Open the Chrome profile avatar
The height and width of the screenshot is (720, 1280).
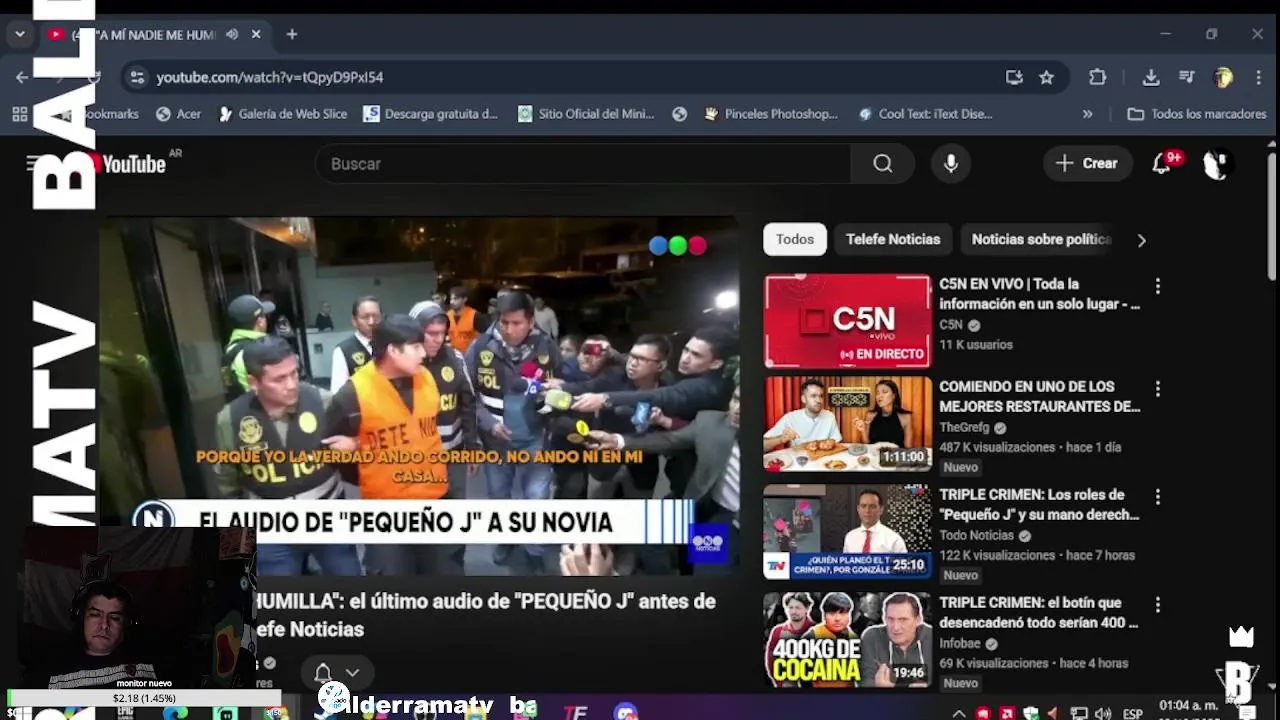(1222, 77)
